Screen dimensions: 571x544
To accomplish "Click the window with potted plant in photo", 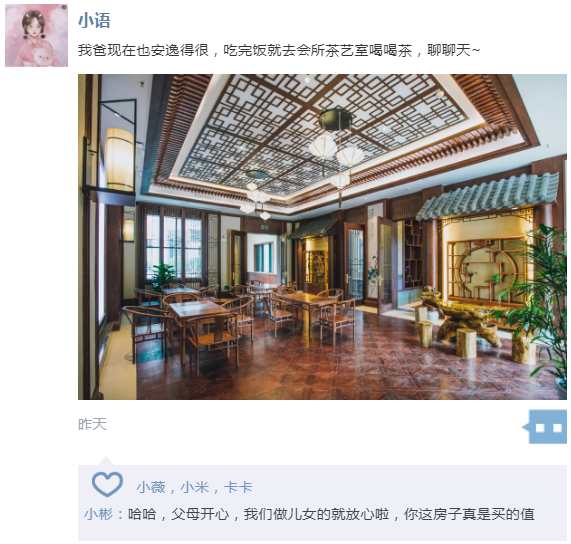I will point(171,248).
